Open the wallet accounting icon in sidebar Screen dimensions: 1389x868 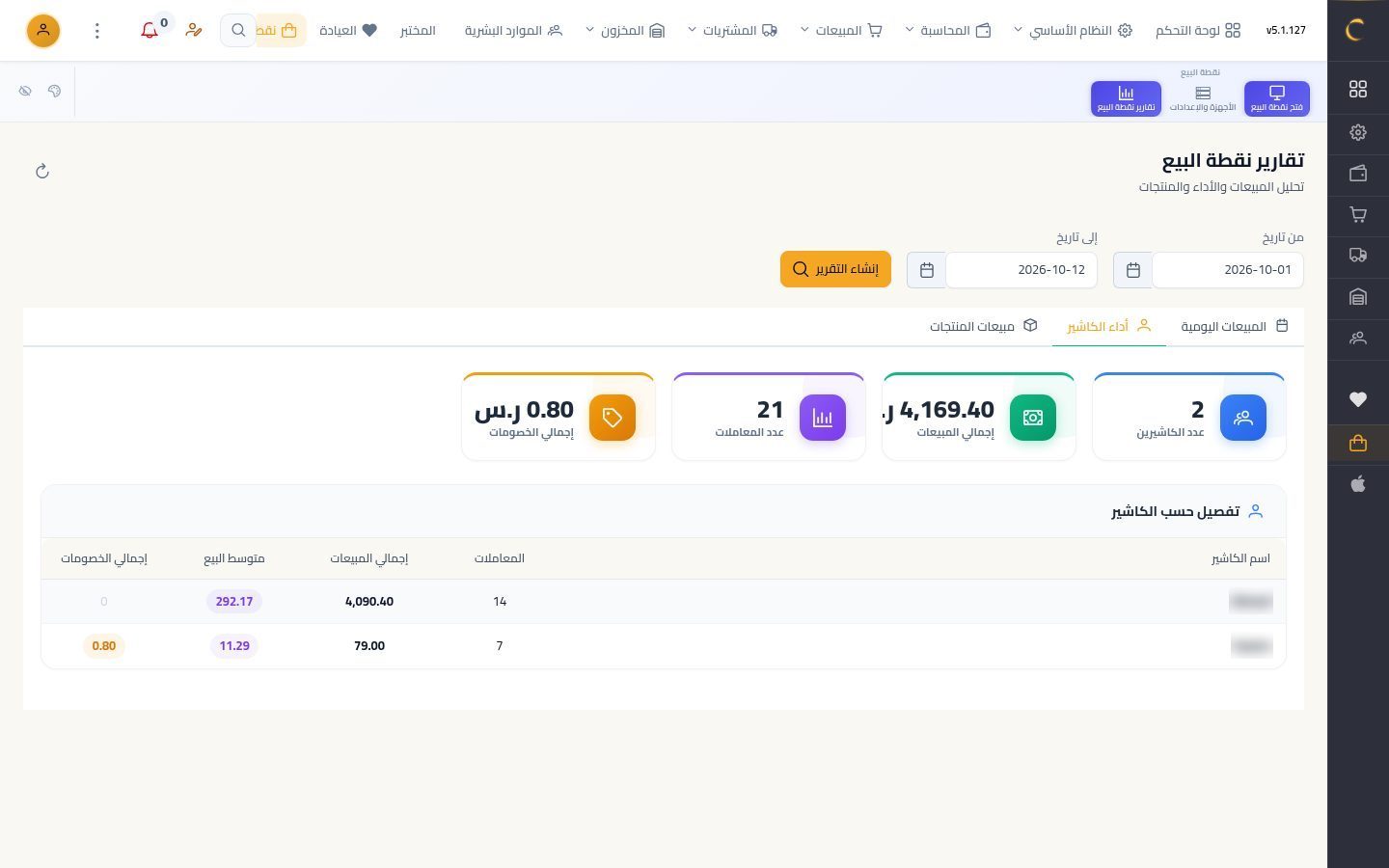click(1358, 174)
